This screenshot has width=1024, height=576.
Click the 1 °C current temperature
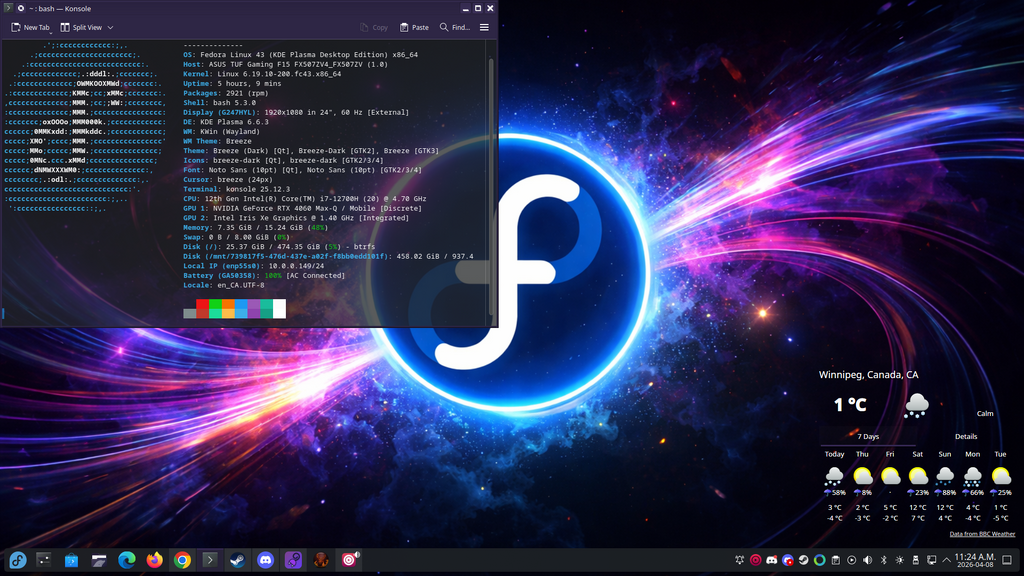tap(850, 405)
